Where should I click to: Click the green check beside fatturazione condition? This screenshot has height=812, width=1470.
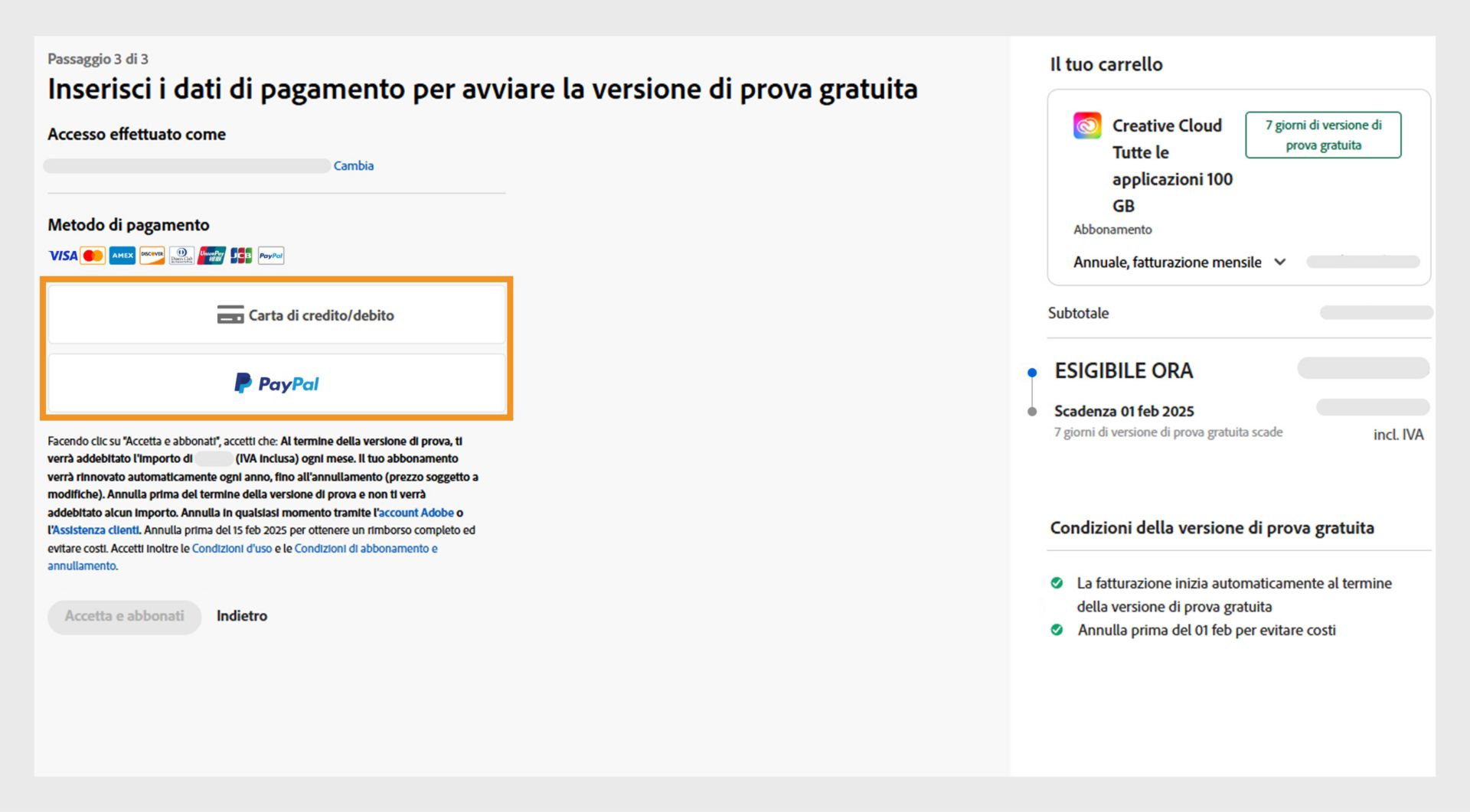[1057, 583]
